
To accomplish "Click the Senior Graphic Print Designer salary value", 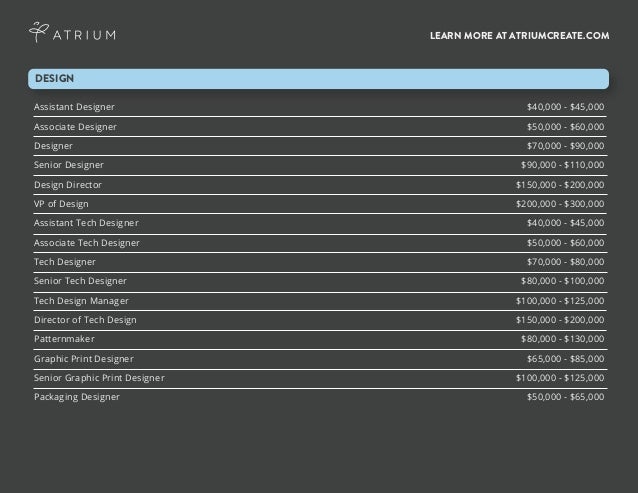I will [560, 378].
